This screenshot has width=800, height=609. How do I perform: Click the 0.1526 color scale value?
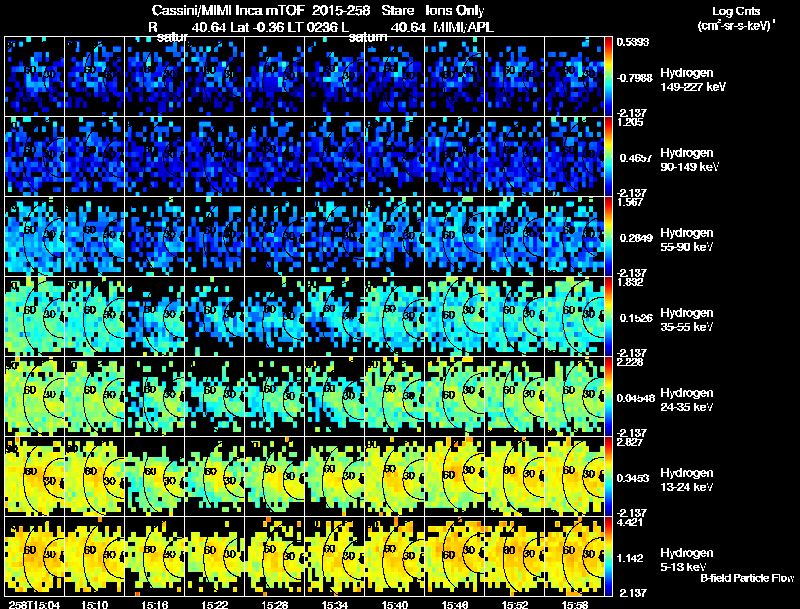[x=636, y=318]
